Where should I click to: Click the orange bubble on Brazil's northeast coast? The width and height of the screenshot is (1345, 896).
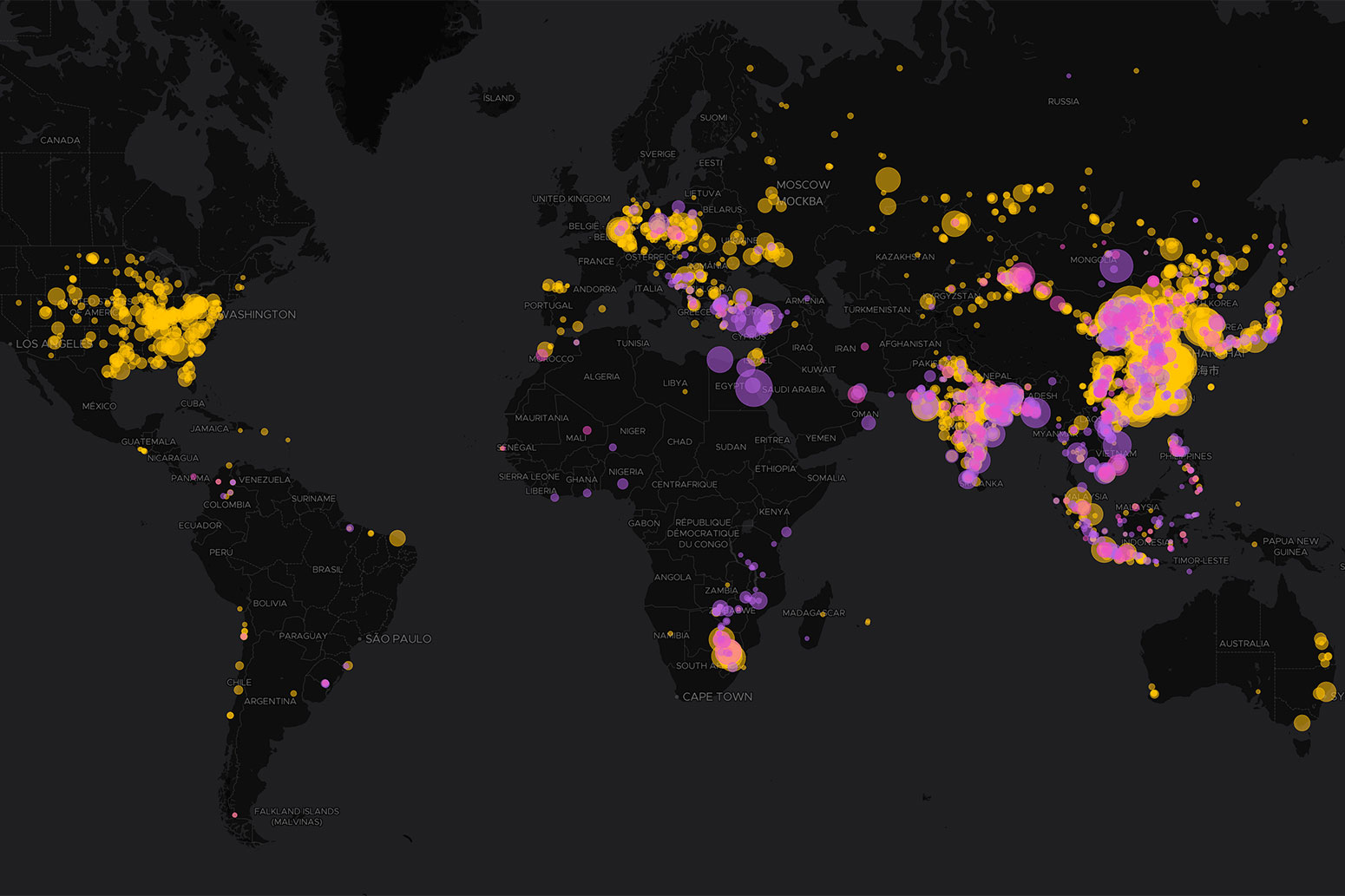(397, 538)
